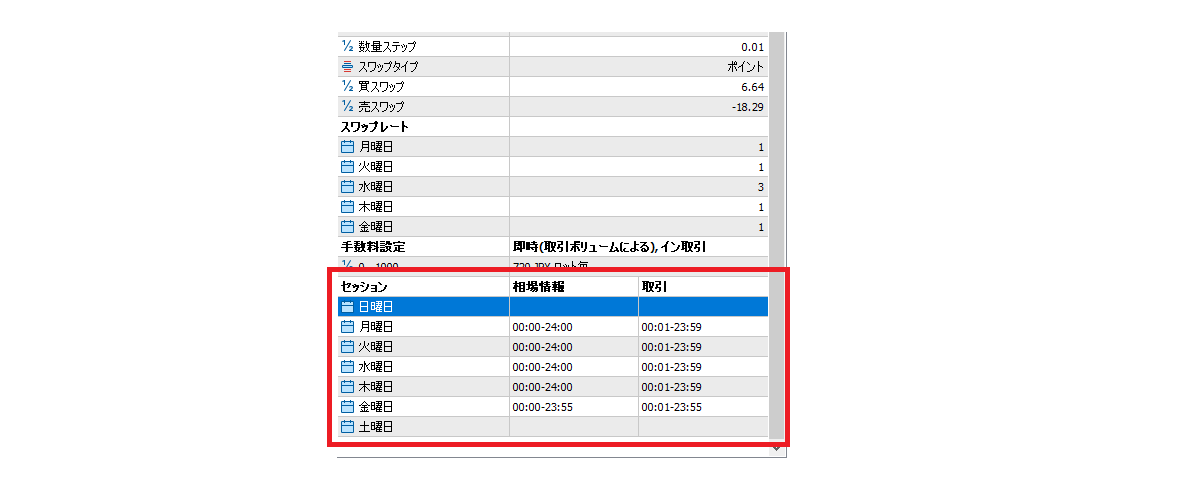Select the 手数料設定 label
Screen dimensions: 1200x500
click(x=373, y=246)
